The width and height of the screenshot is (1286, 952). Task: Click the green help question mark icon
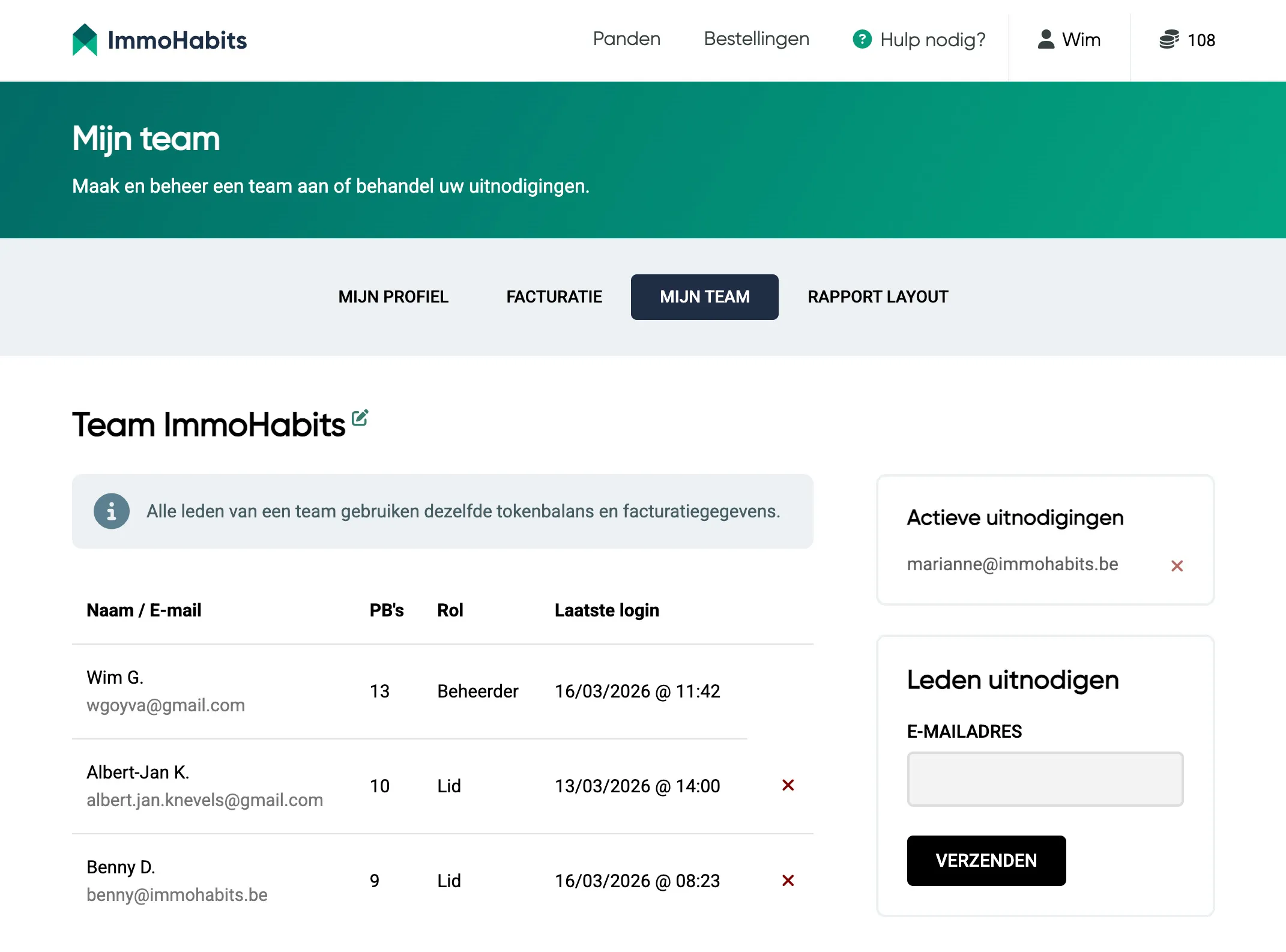click(x=862, y=40)
